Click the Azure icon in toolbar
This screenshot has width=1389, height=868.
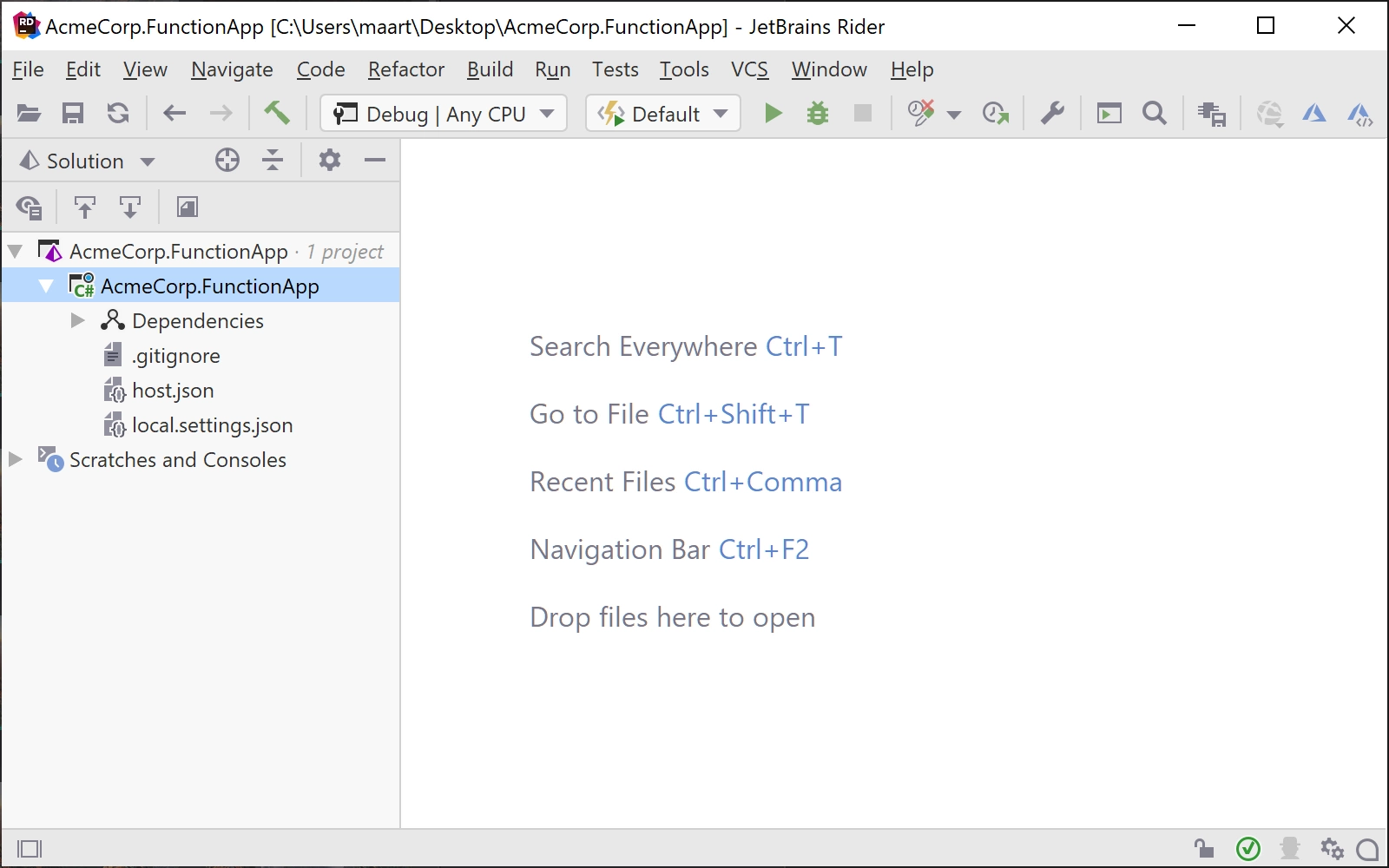coord(1314,114)
